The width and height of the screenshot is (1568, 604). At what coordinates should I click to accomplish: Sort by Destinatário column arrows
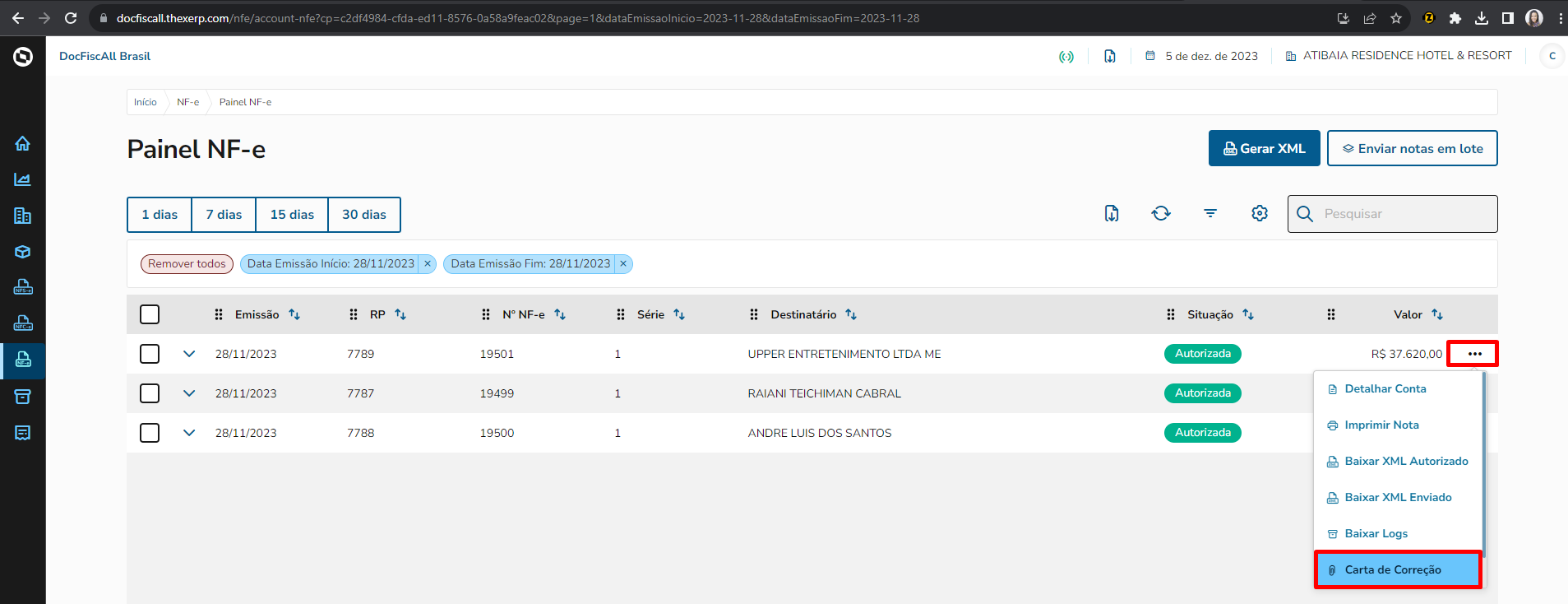(x=851, y=314)
